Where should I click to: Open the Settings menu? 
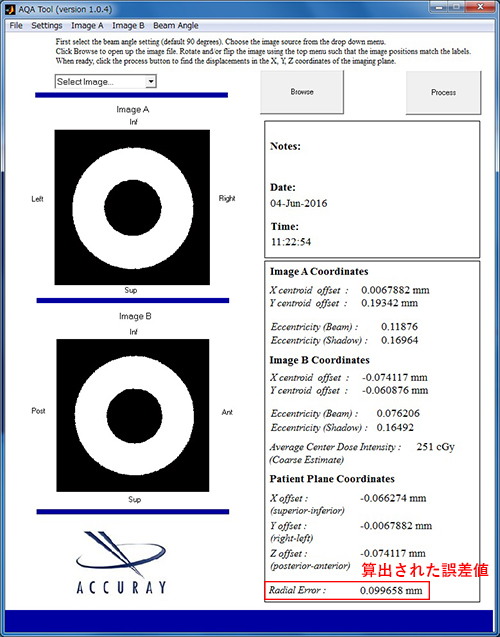[x=47, y=25]
